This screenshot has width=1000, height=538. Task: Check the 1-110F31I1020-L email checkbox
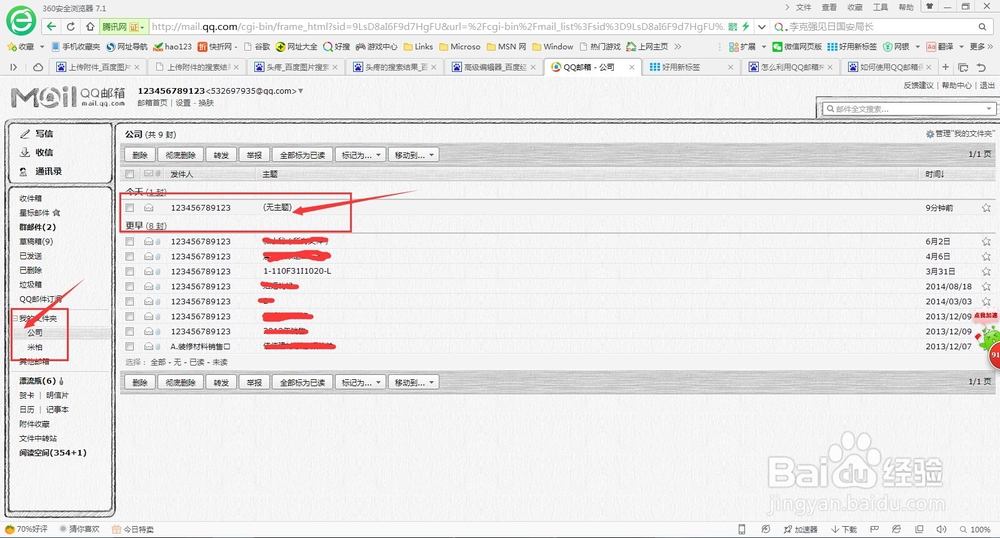130,272
